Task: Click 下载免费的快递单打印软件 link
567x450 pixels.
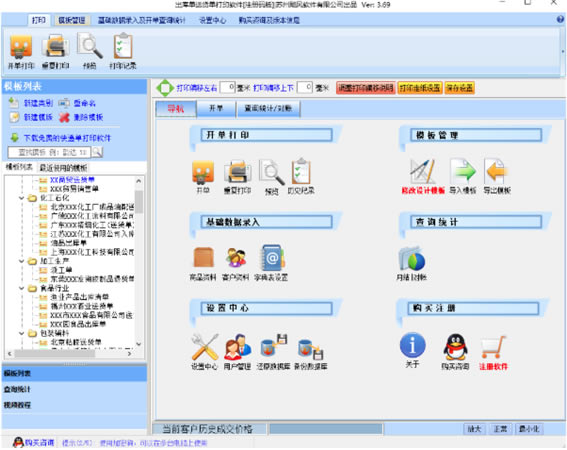Action: pos(67,138)
